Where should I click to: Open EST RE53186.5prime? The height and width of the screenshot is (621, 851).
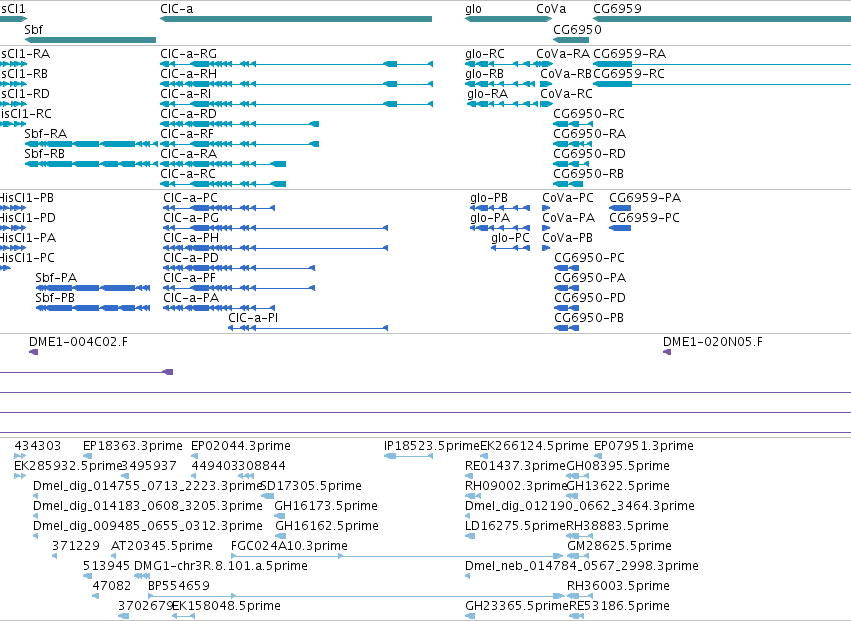[576, 616]
